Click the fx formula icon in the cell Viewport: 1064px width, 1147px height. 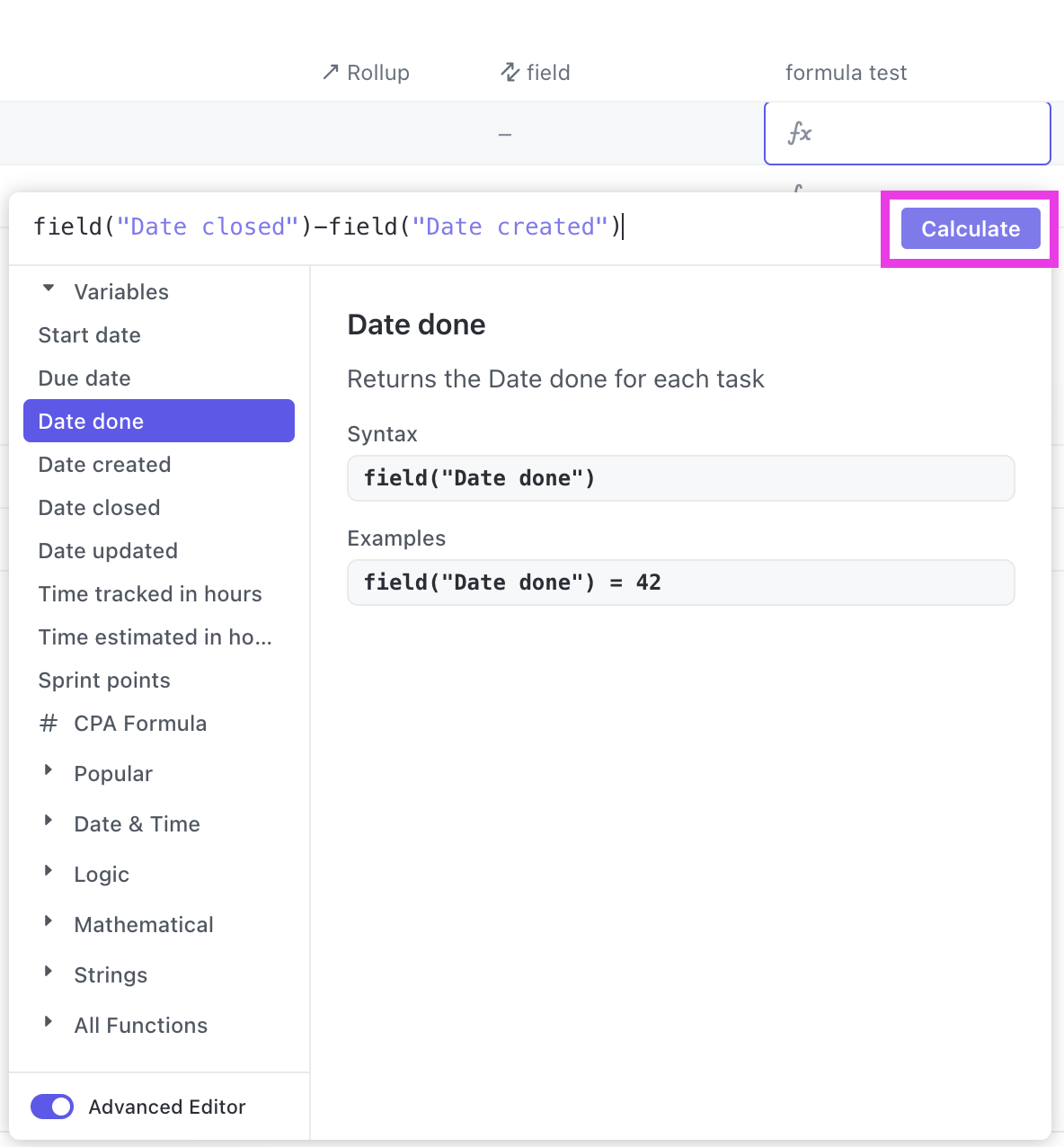pos(799,133)
